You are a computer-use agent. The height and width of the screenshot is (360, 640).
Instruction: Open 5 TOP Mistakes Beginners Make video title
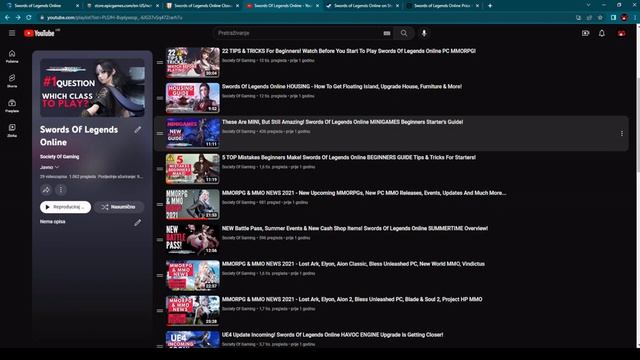point(349,158)
